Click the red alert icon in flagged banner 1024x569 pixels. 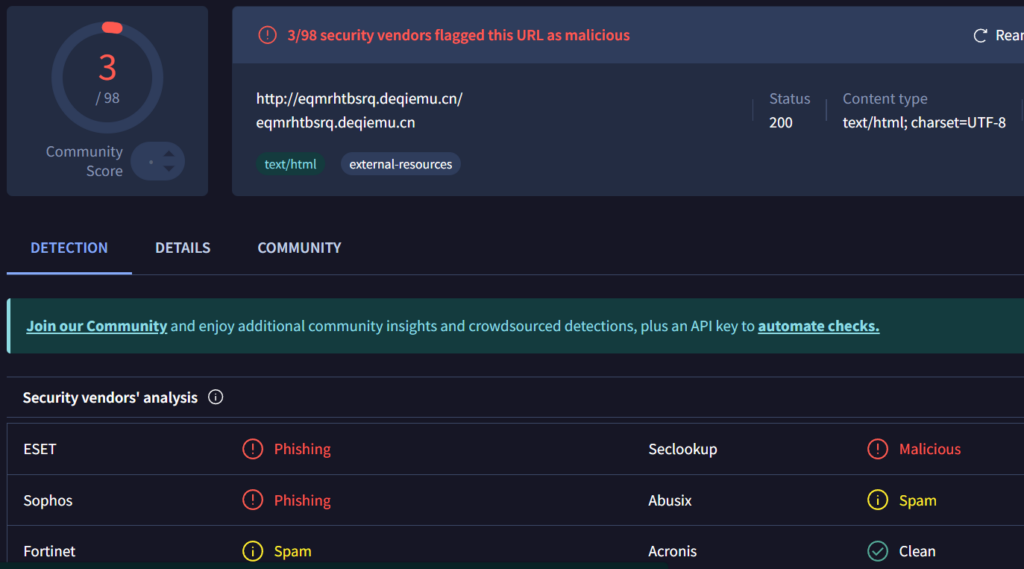tap(267, 35)
